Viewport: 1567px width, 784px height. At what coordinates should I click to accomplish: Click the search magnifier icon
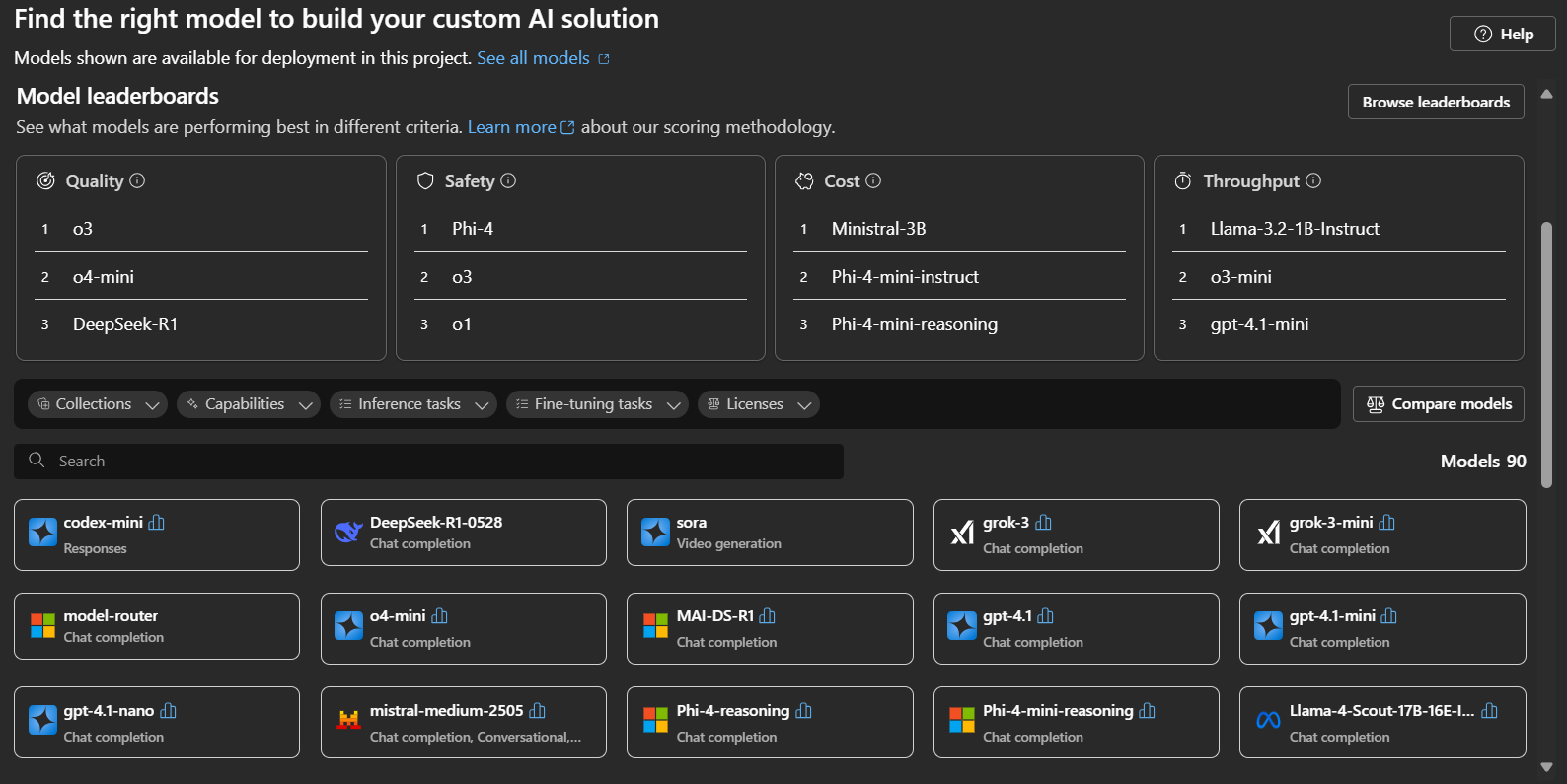(37, 460)
